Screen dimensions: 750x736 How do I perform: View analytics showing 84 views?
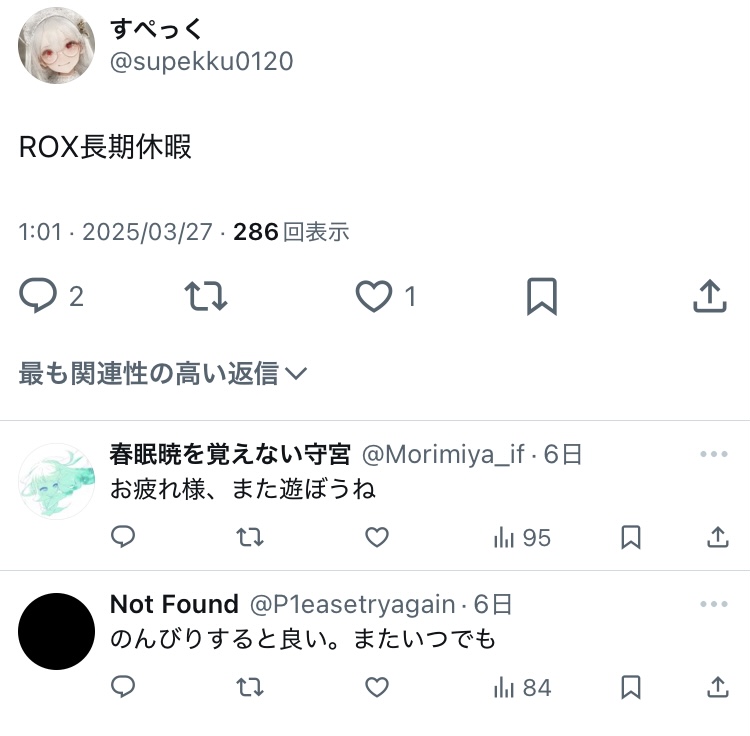pyautogui.click(x=522, y=688)
